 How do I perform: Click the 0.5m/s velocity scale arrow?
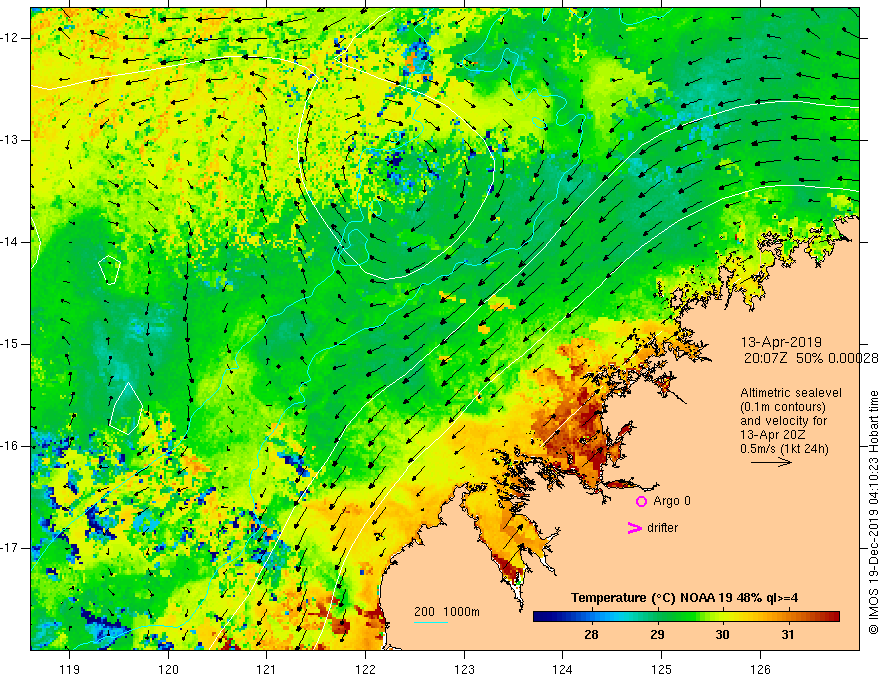(x=771, y=462)
